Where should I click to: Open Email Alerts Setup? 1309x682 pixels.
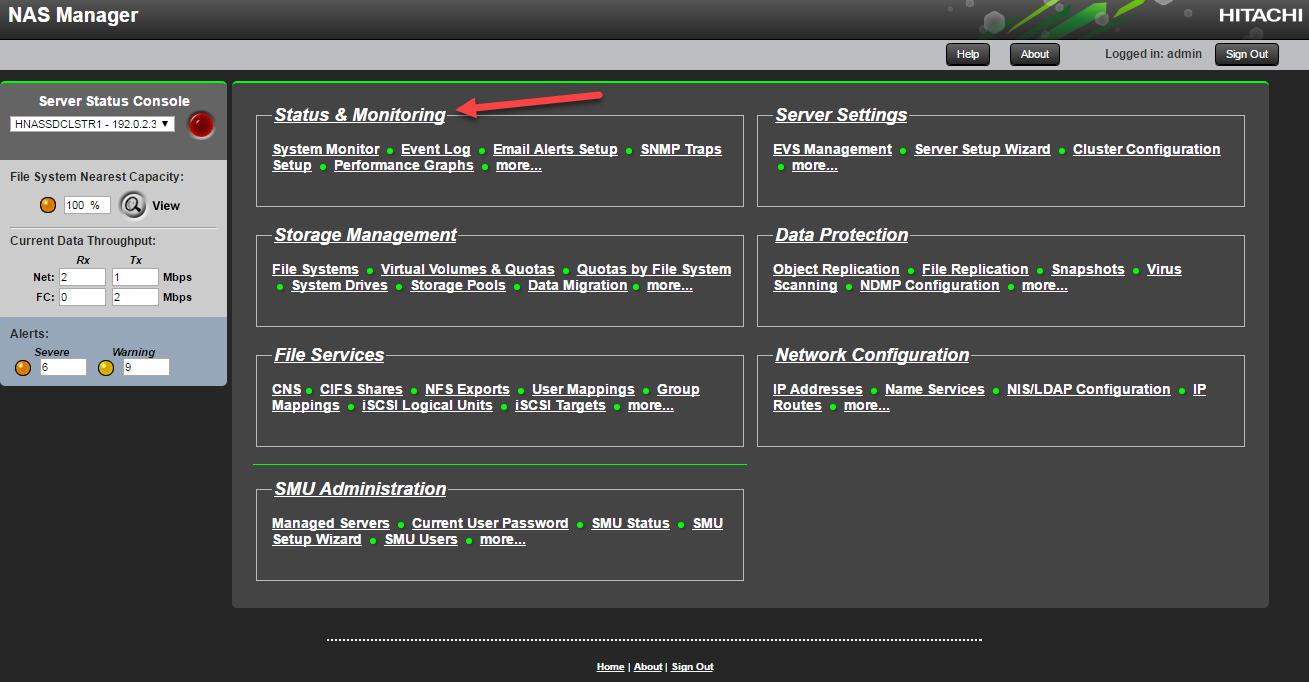(555, 149)
